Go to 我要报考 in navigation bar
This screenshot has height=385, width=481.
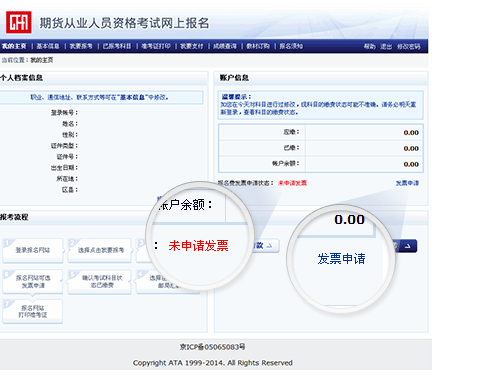[x=81, y=46]
